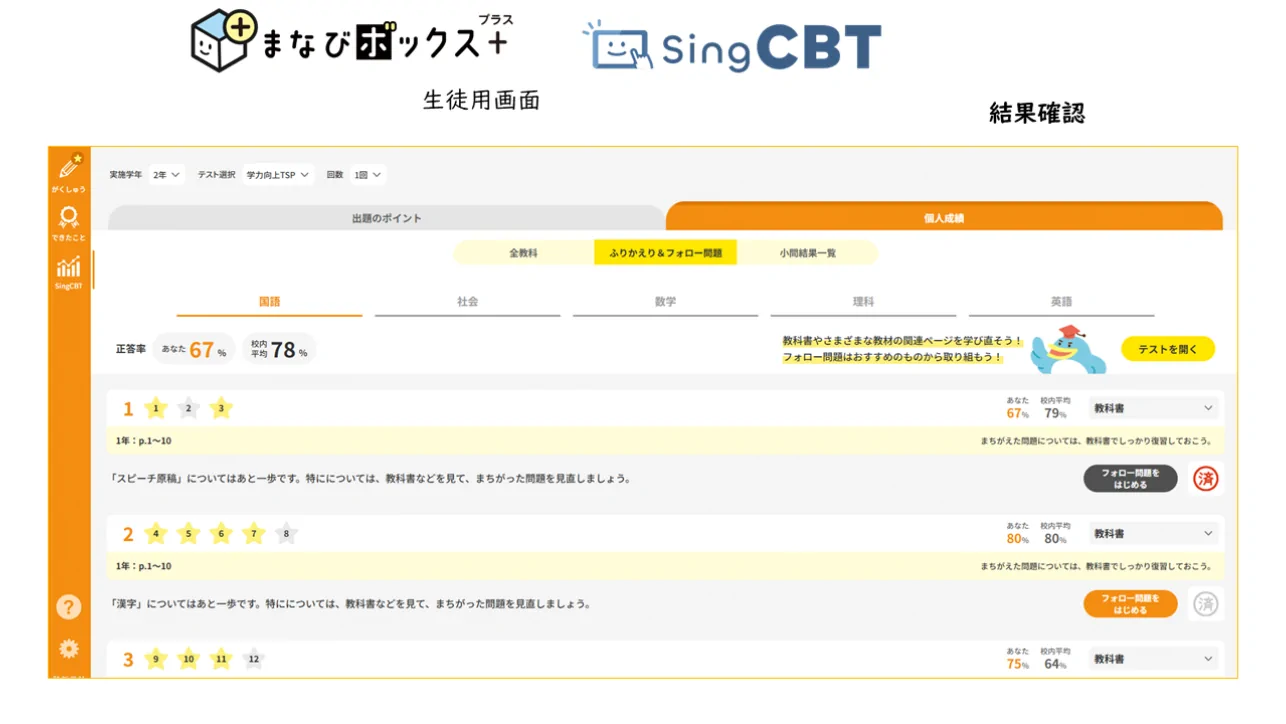This screenshot has height=724, width=1286.
Task: Toggle the red 済 stamp in section 1
Action: tap(1206, 479)
